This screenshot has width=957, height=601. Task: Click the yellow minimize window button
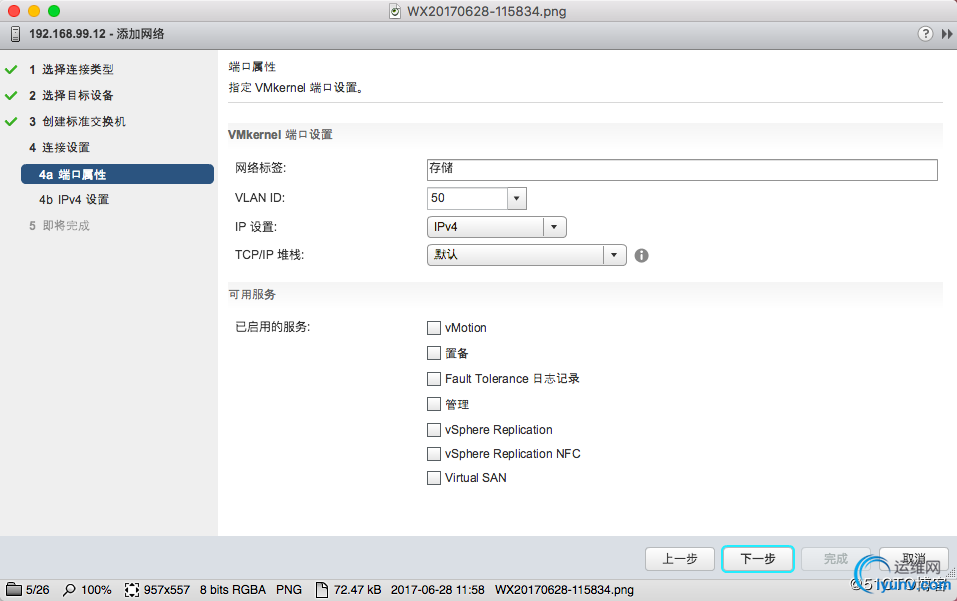[34, 11]
